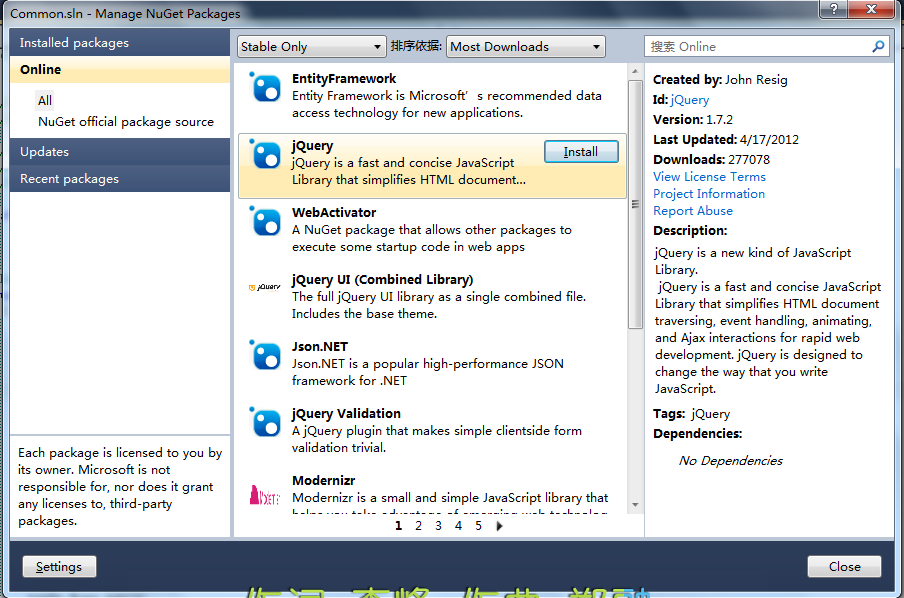Go to results page 3
904x598 pixels.
pos(438,526)
